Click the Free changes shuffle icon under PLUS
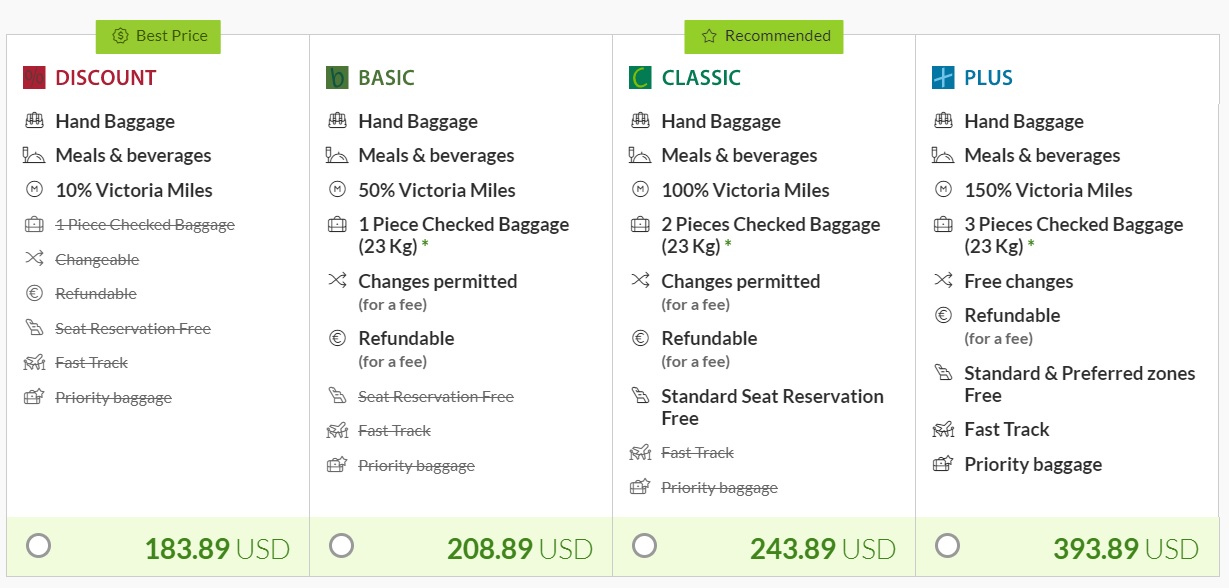The image size is (1229, 588). tap(943, 281)
